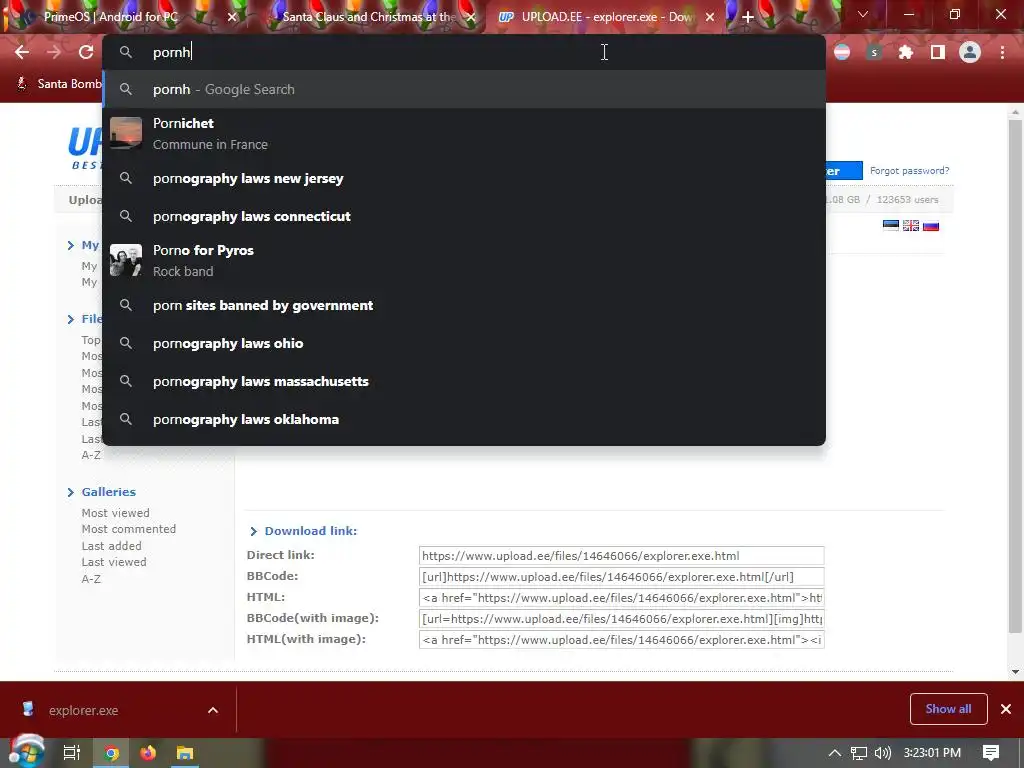Reload the page with the refresh icon
Image resolution: width=1024 pixels, height=768 pixels.
tap(86, 52)
